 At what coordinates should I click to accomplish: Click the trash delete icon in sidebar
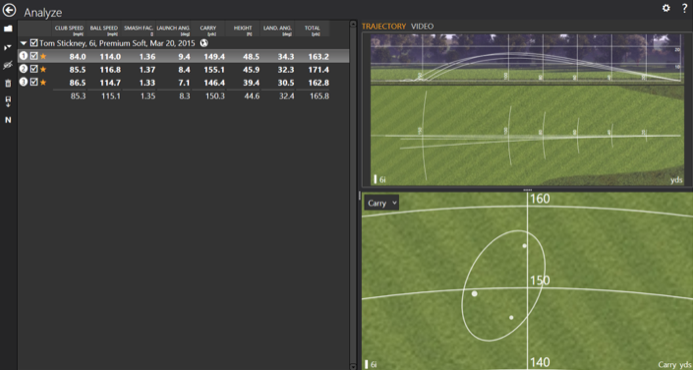(x=8, y=84)
